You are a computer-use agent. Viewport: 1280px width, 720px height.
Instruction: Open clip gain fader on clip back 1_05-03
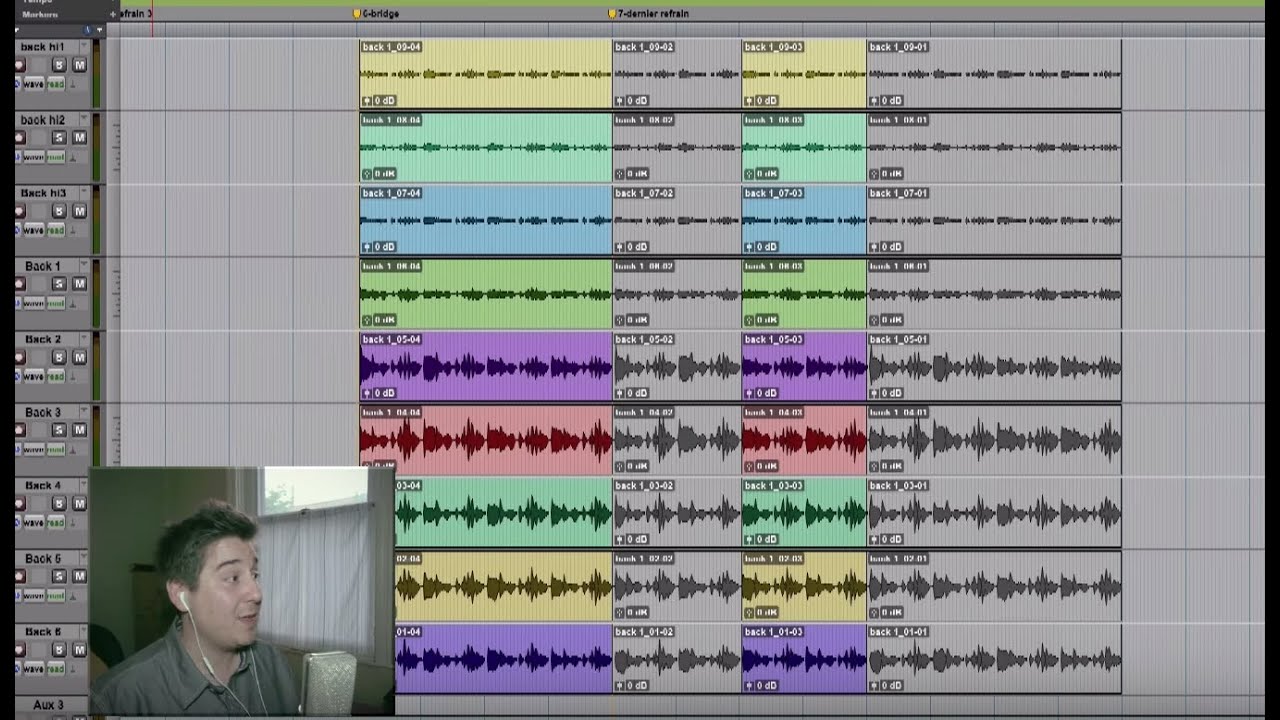pyautogui.click(x=749, y=393)
